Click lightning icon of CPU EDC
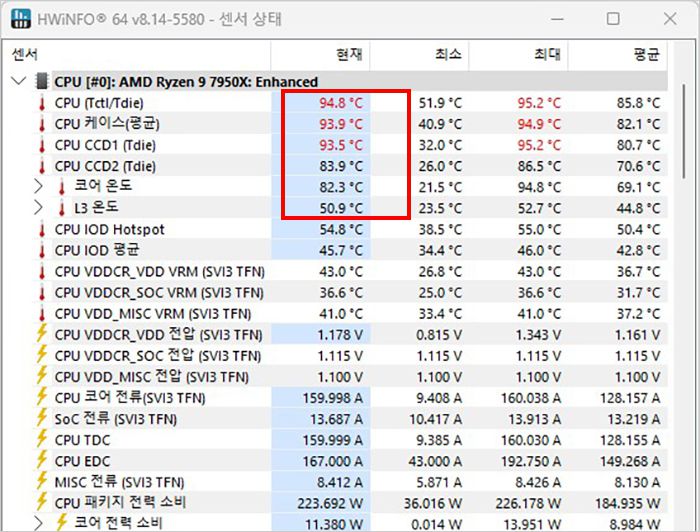 pos(42,460)
